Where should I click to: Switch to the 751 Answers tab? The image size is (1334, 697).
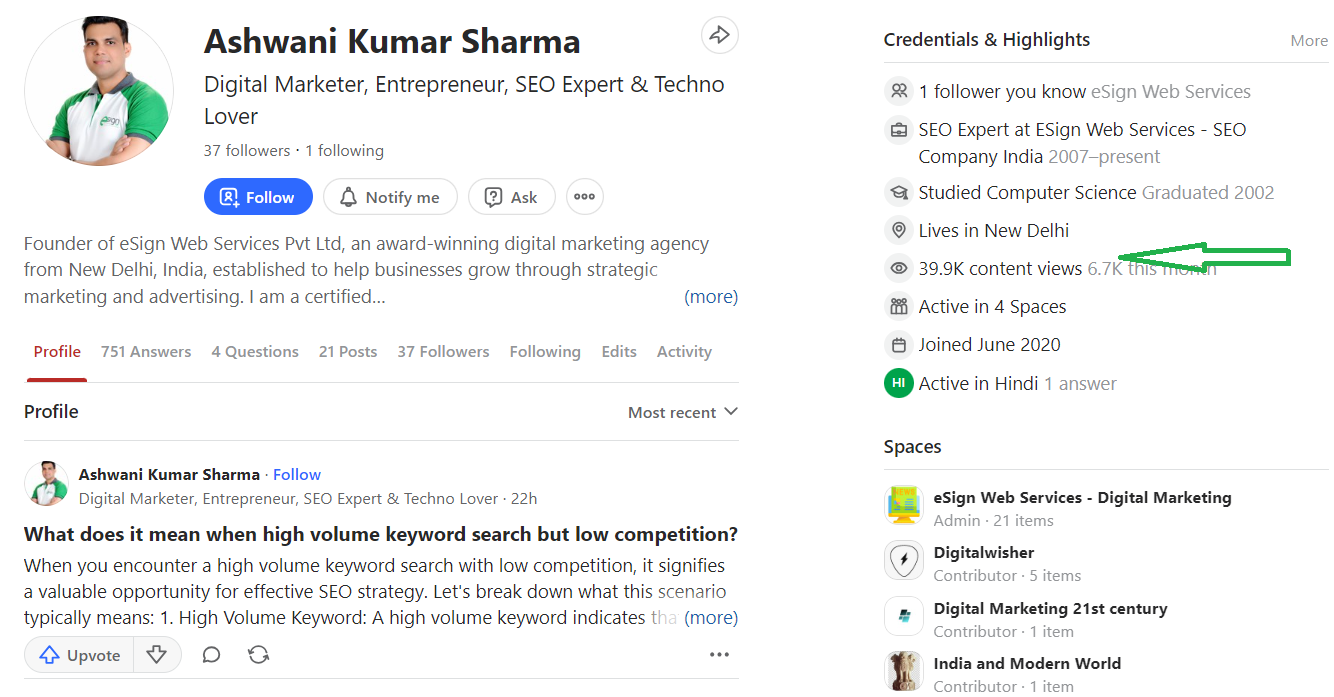[146, 352]
